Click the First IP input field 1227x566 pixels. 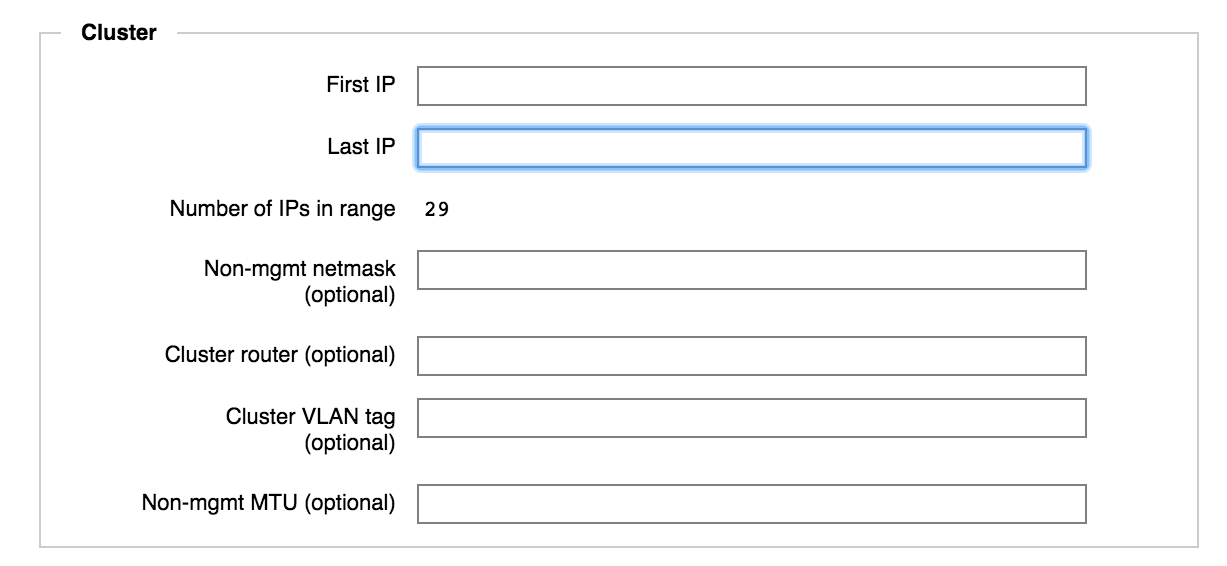[x=751, y=86]
